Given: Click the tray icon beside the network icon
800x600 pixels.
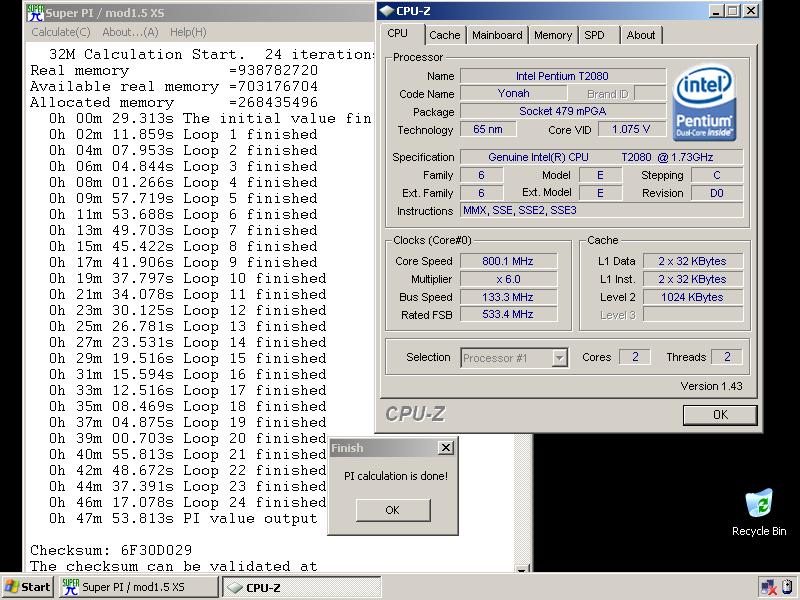Looking at the screenshot, I should 786,587.
